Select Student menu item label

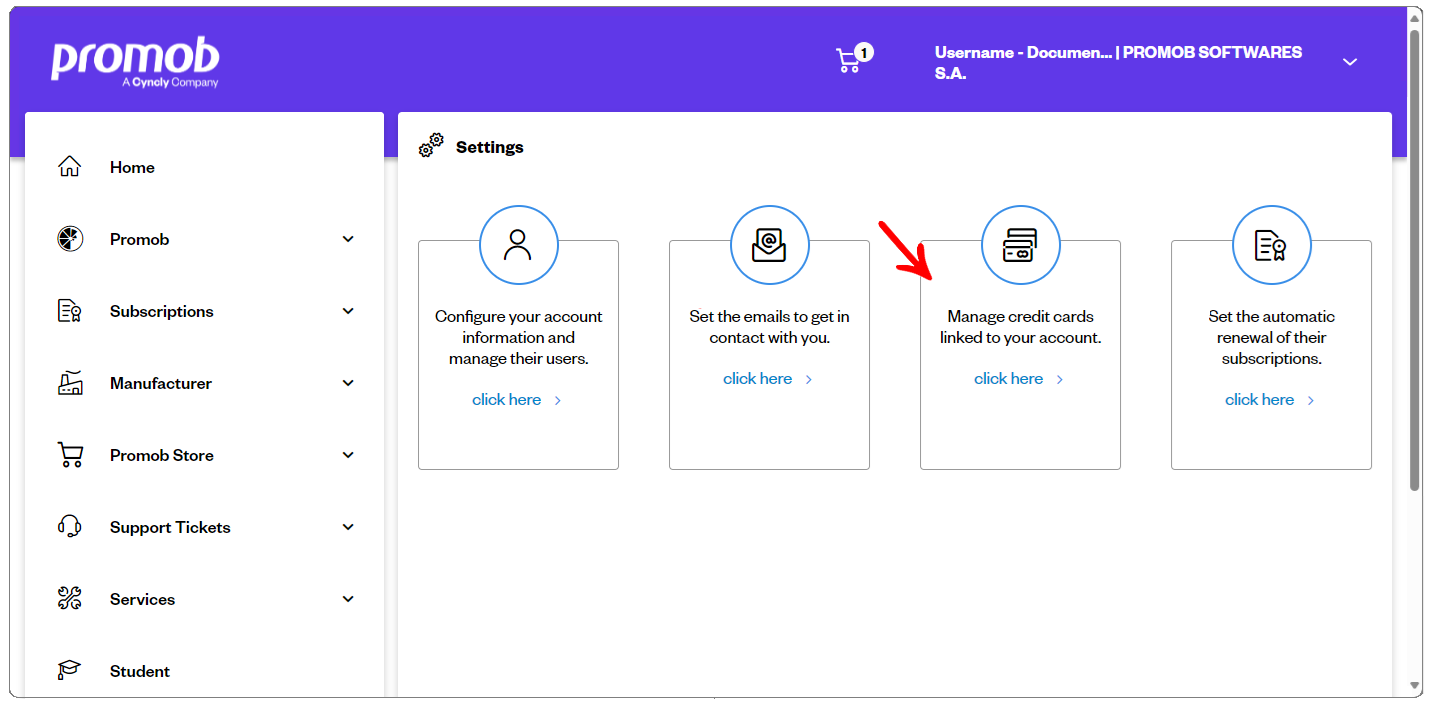click(x=140, y=671)
